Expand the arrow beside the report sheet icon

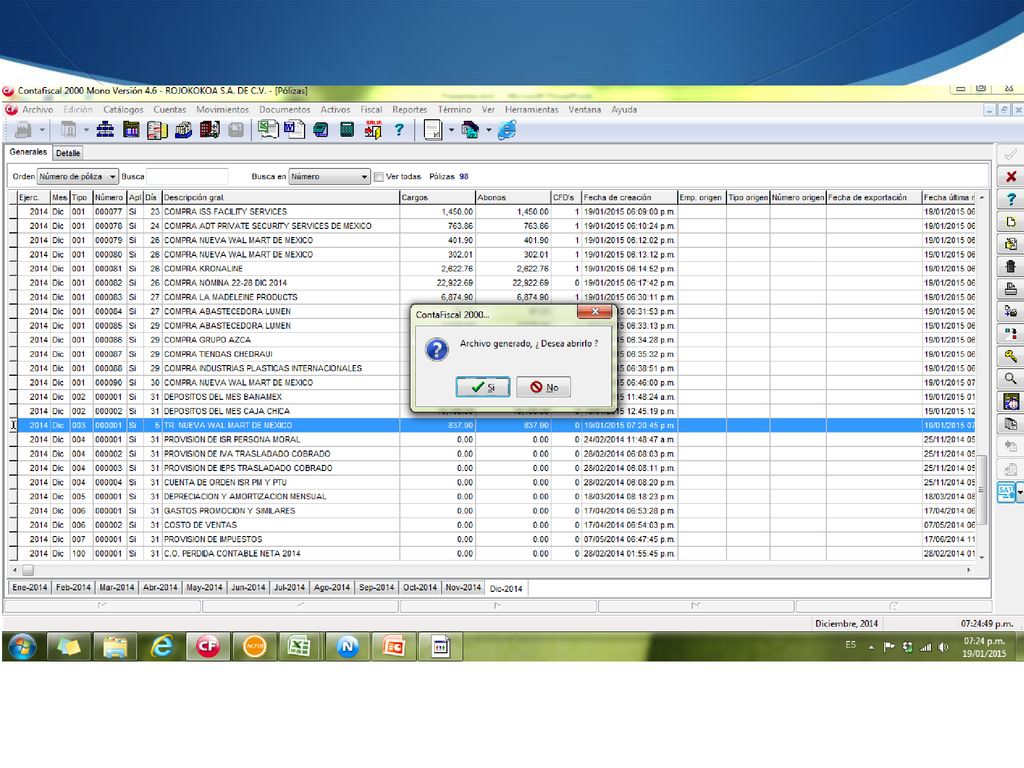[x=451, y=130]
